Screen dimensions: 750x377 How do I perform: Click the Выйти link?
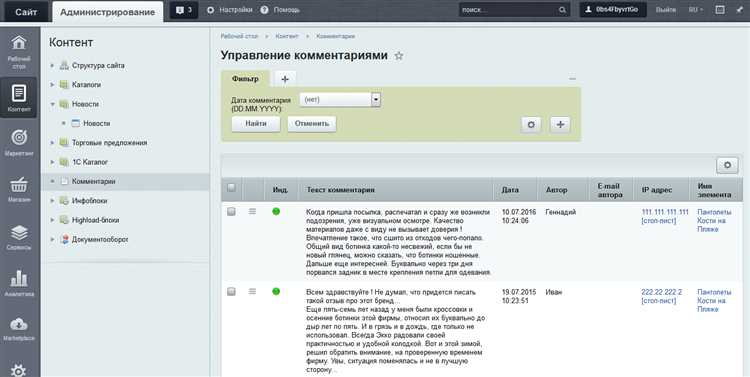(666, 10)
